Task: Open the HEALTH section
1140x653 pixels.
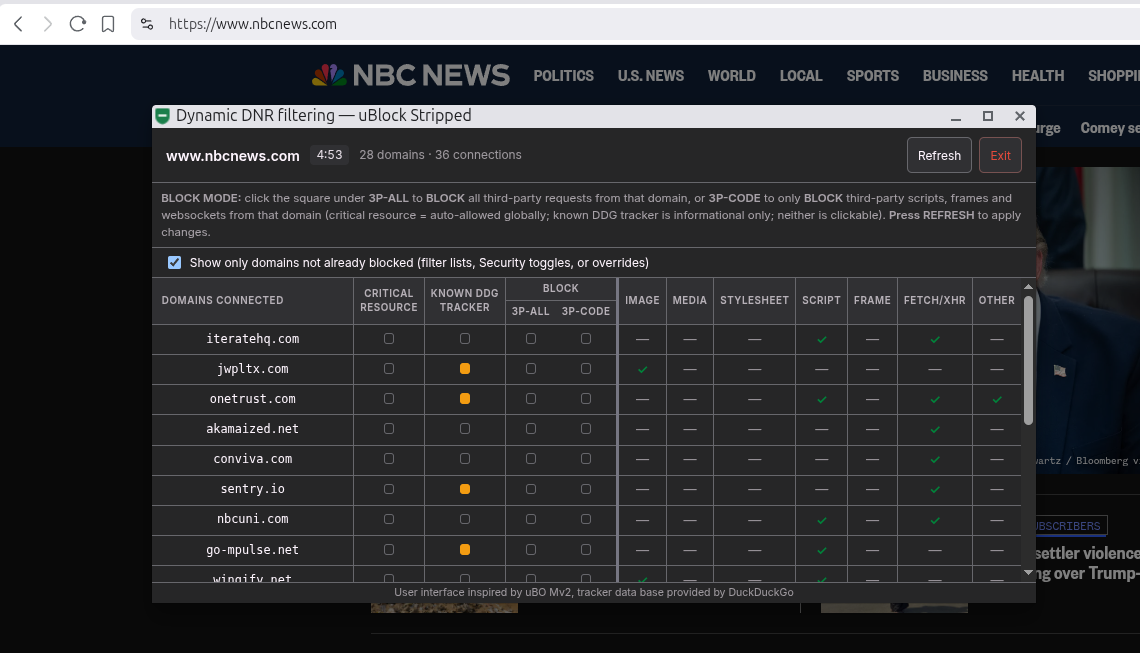Action: 1037,76
